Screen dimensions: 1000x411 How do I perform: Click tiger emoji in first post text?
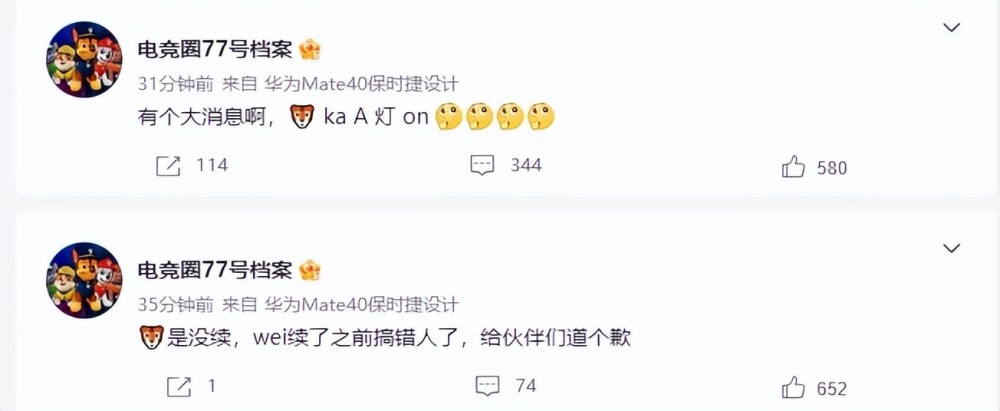[302, 117]
